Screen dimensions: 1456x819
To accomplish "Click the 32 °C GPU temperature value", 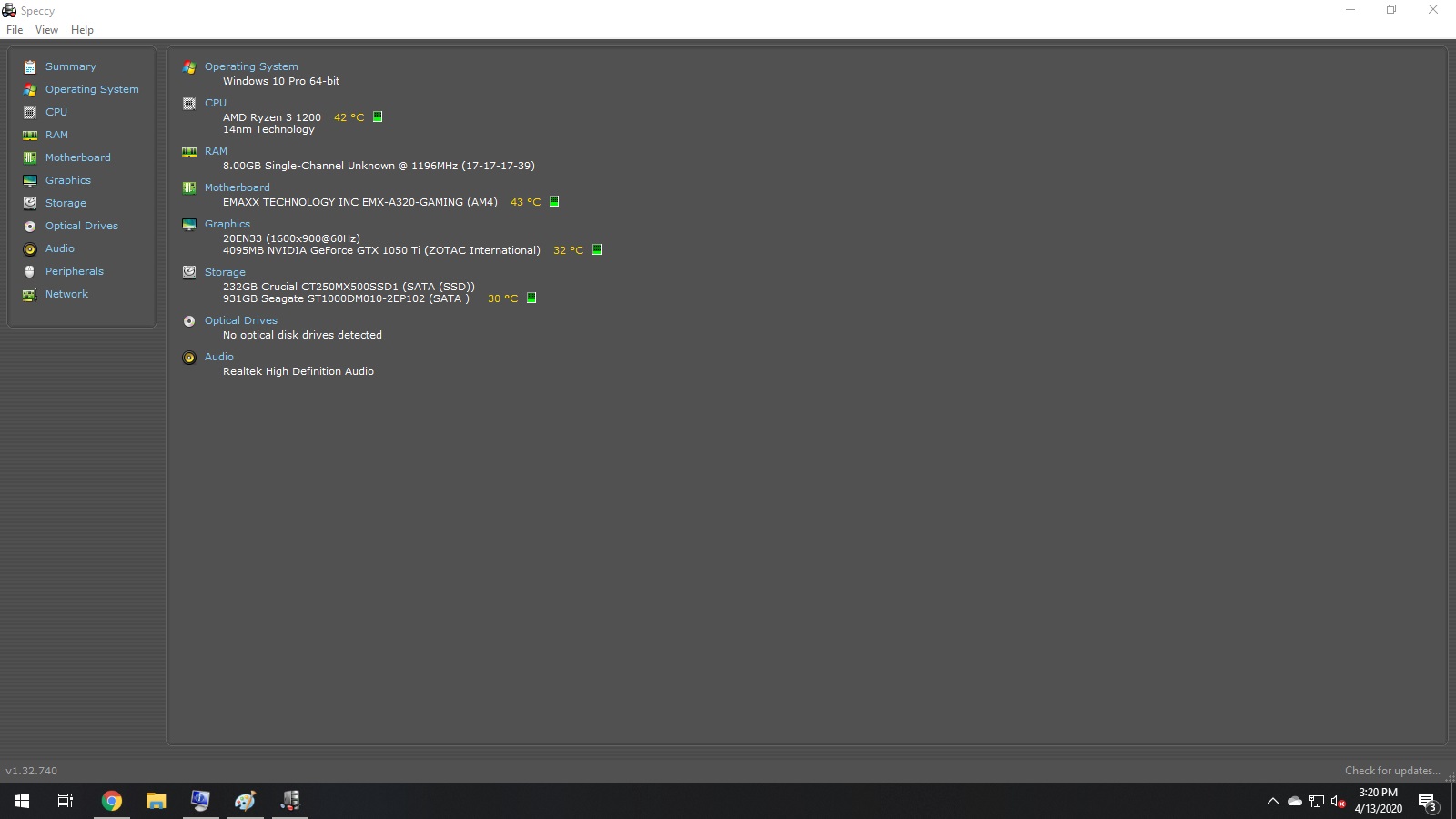I will coord(568,250).
